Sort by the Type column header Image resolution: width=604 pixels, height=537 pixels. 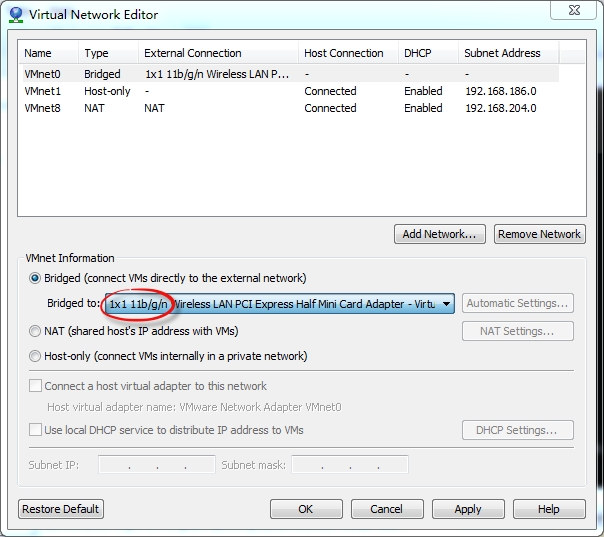point(109,53)
